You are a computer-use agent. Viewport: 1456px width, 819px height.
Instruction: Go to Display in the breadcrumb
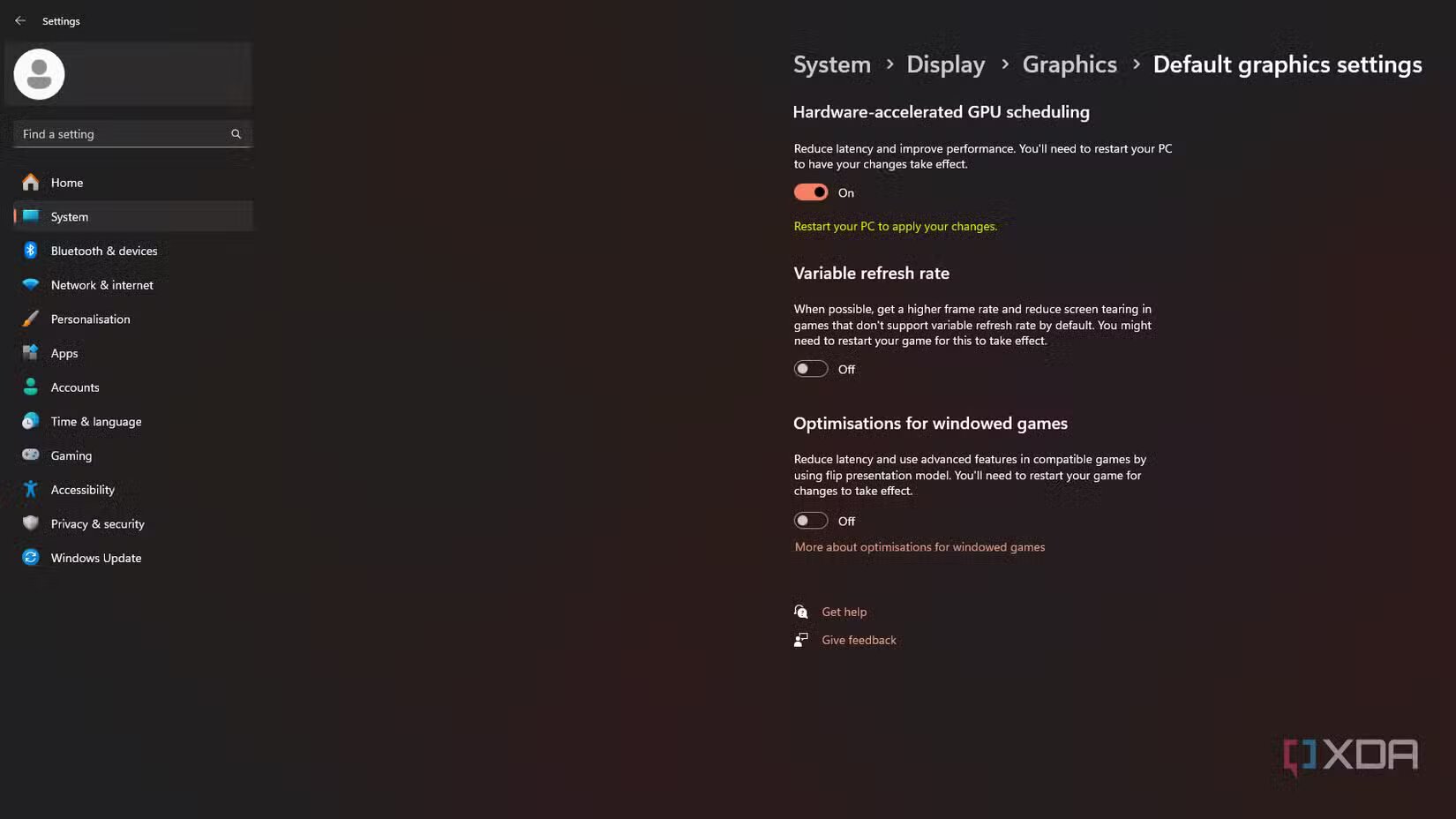(945, 64)
